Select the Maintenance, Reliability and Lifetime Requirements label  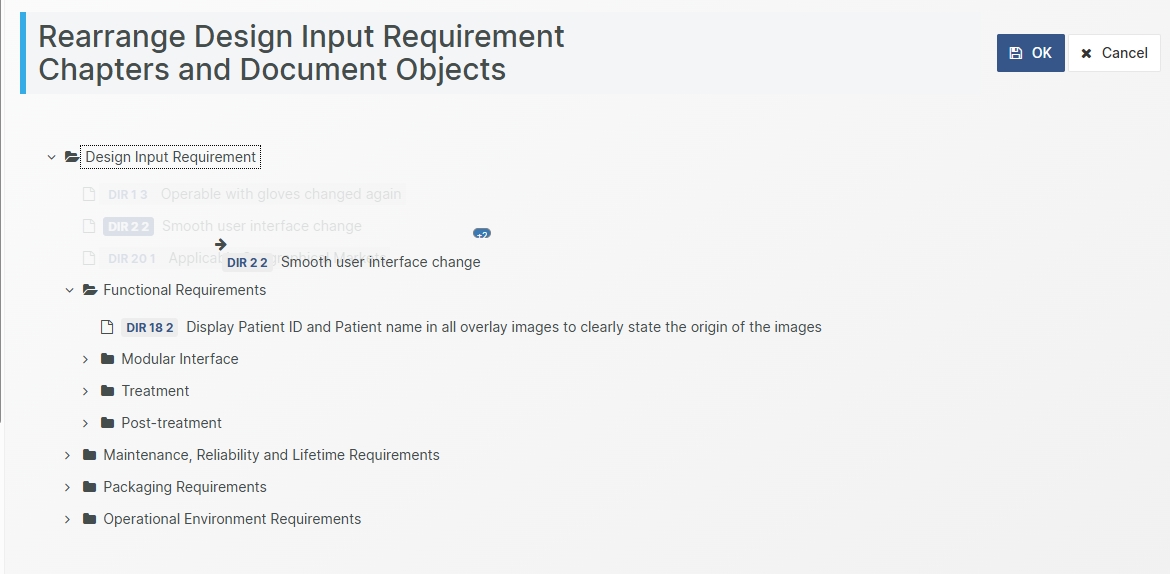pos(271,455)
